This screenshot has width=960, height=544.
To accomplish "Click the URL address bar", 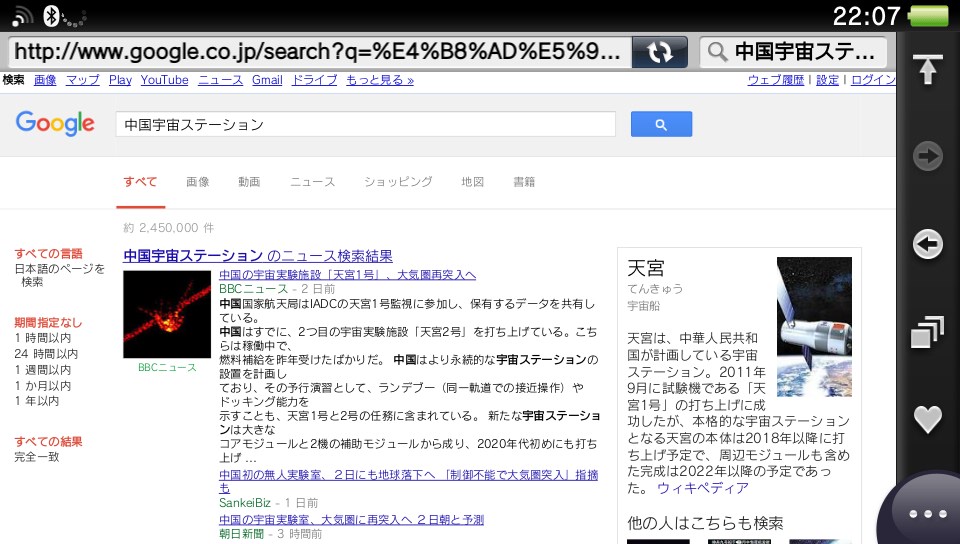I will [x=320, y=52].
